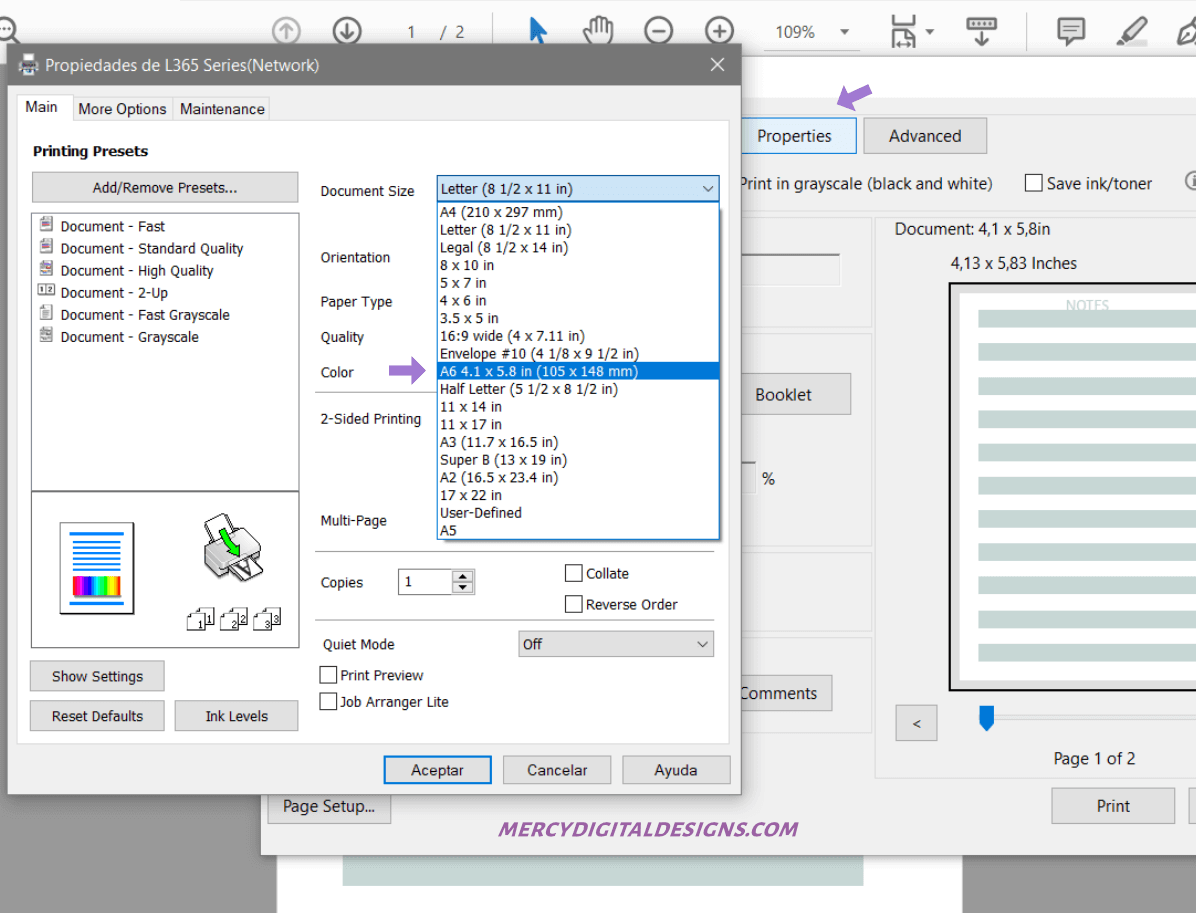Select the highlighter tool
The width and height of the screenshot is (1196, 913).
pyautogui.click(x=1131, y=31)
